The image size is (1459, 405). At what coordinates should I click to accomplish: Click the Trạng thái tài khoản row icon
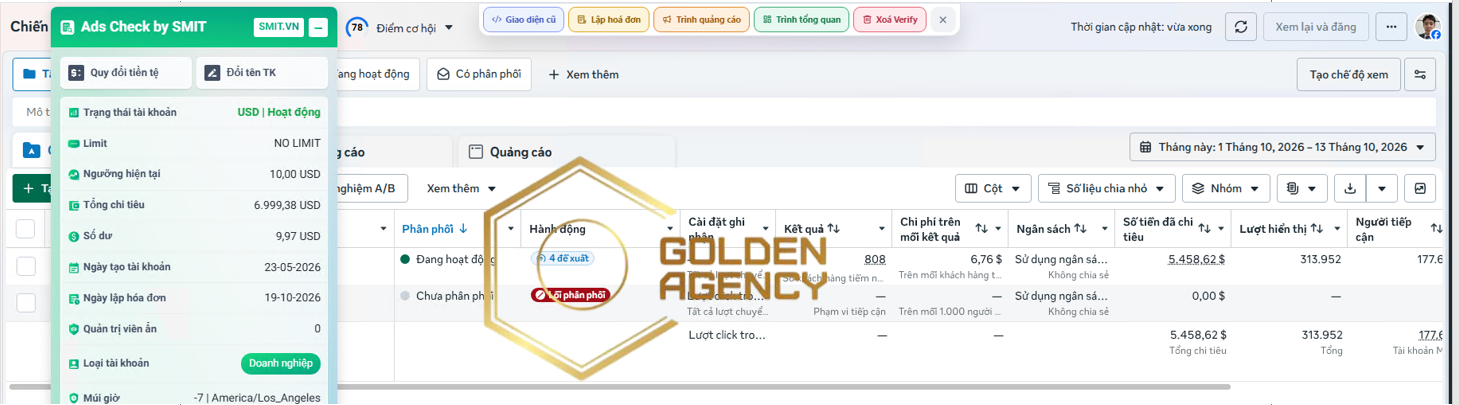click(74, 113)
